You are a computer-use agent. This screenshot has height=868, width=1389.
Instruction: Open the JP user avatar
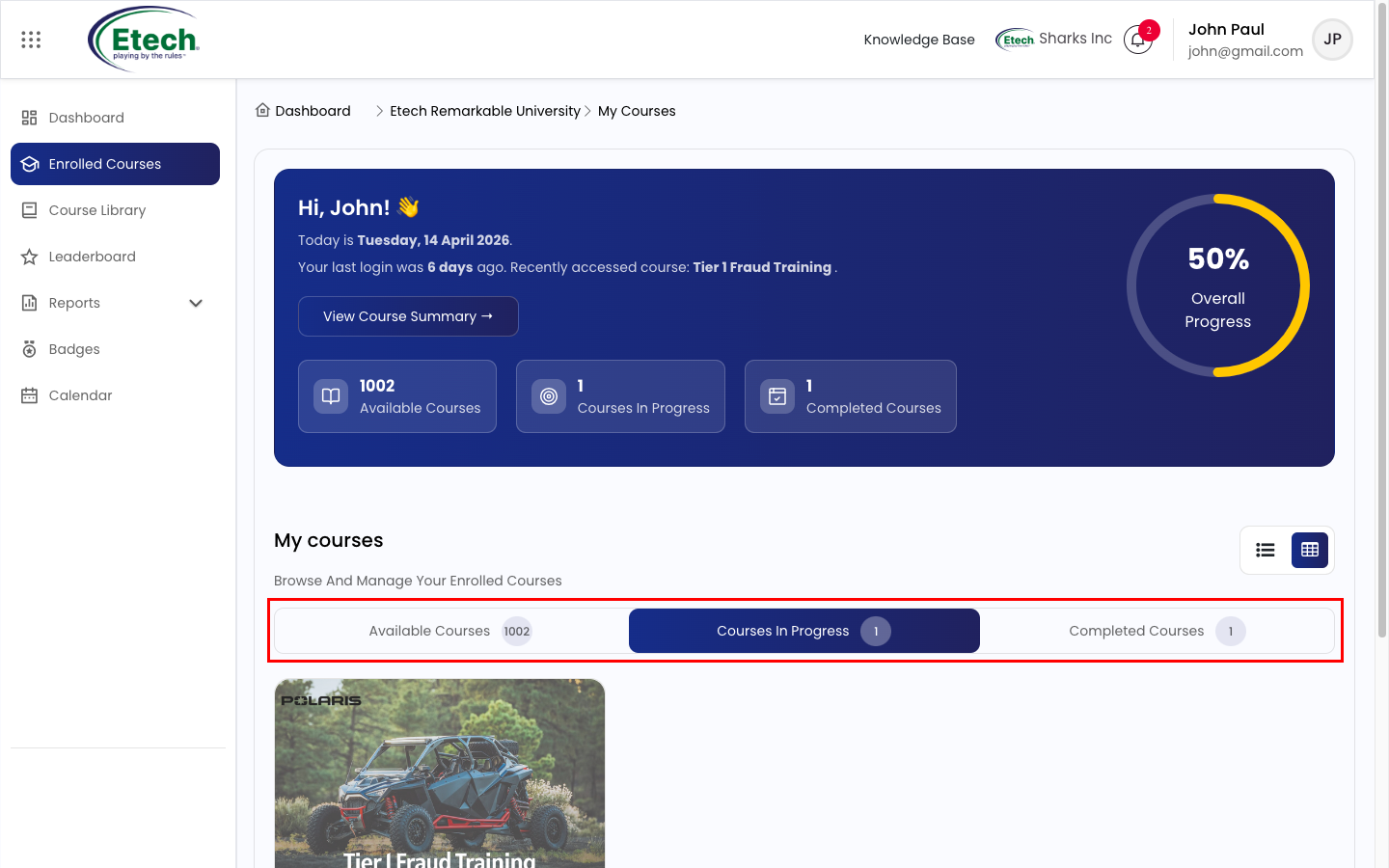(1332, 40)
